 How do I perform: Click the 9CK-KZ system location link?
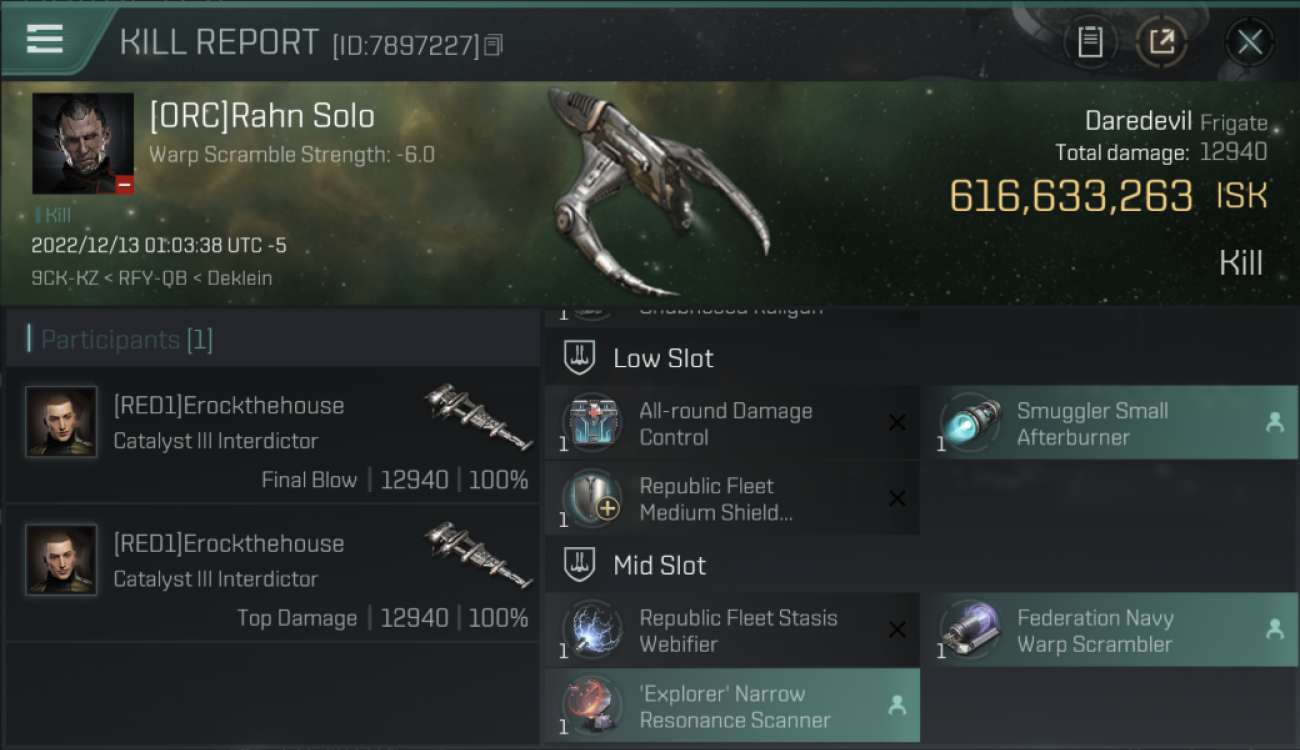(x=65, y=278)
